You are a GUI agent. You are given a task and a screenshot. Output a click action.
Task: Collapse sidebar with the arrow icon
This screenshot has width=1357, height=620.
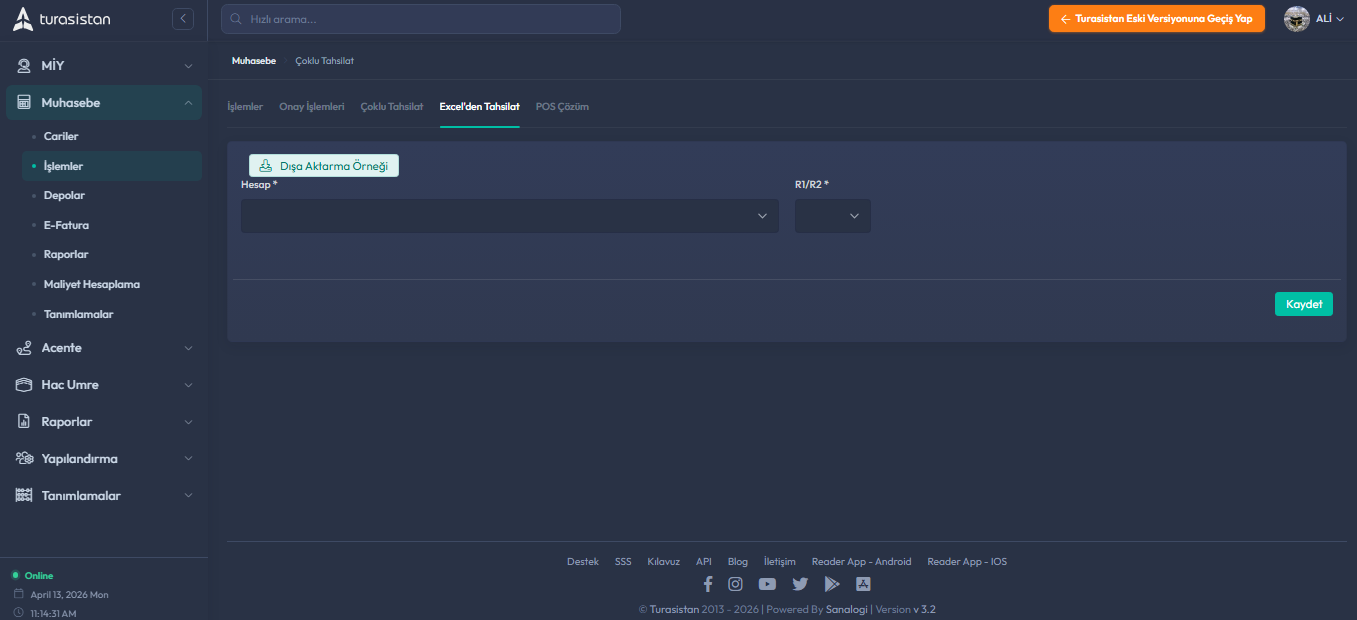(x=182, y=19)
